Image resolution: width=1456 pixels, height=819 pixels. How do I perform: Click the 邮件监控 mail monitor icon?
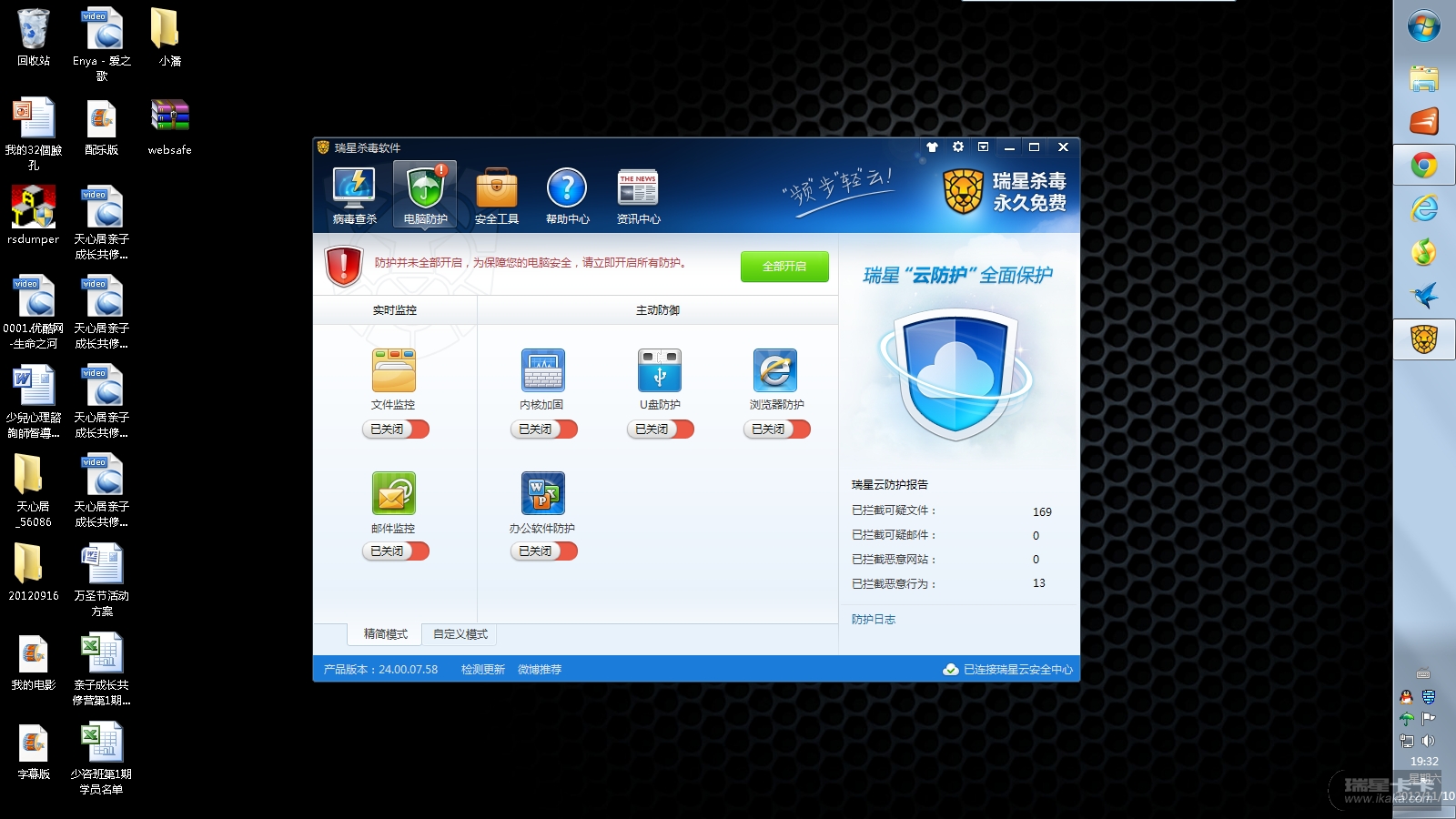tap(393, 493)
